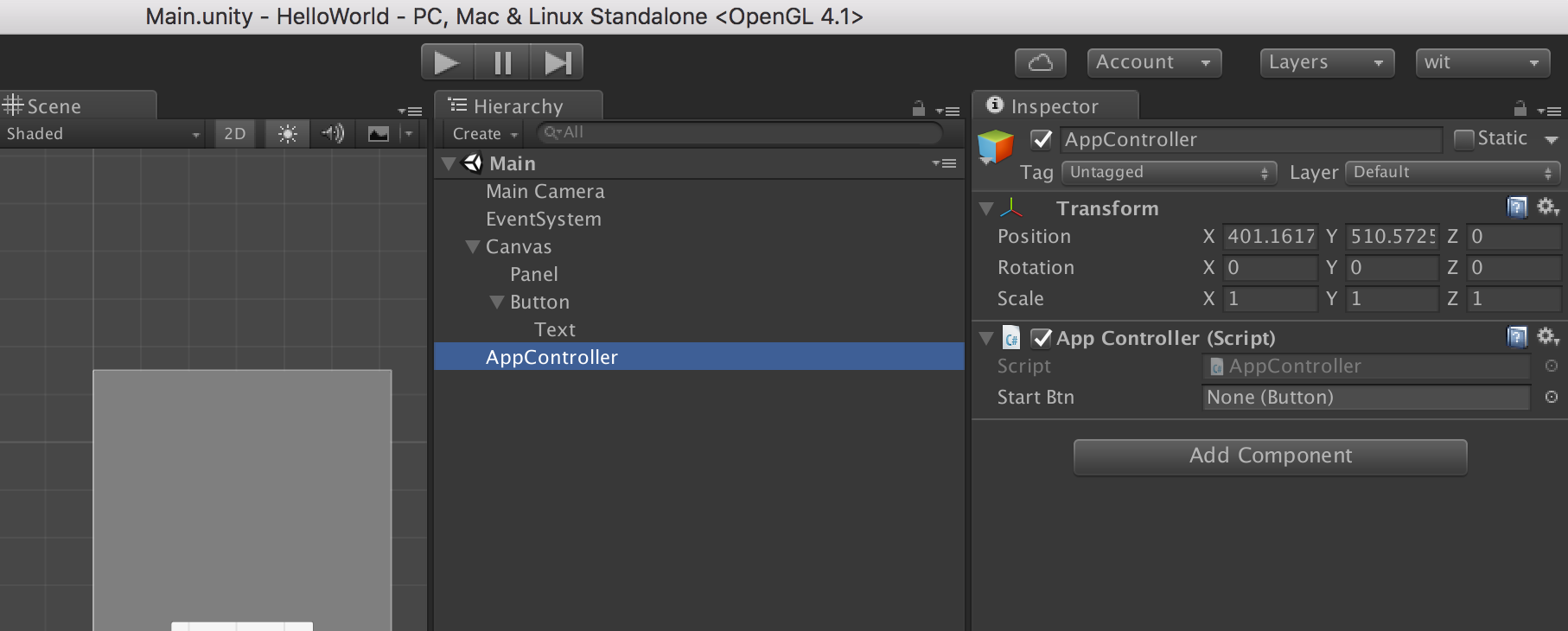Open the Account dropdown
1568x631 pixels.
1154,62
